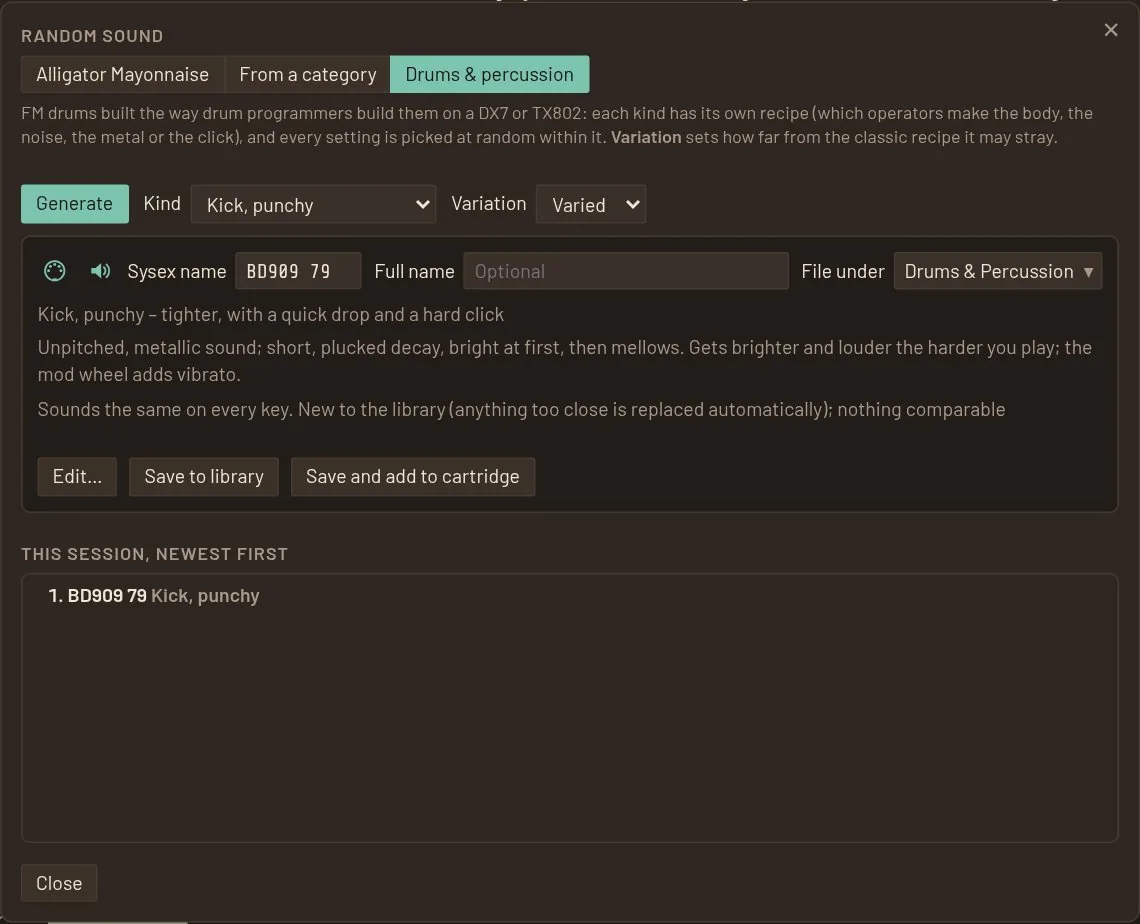Viewport: 1140px width, 924px height.
Task: Open the Variation dropdown set to Varied
Action: pyautogui.click(x=590, y=204)
